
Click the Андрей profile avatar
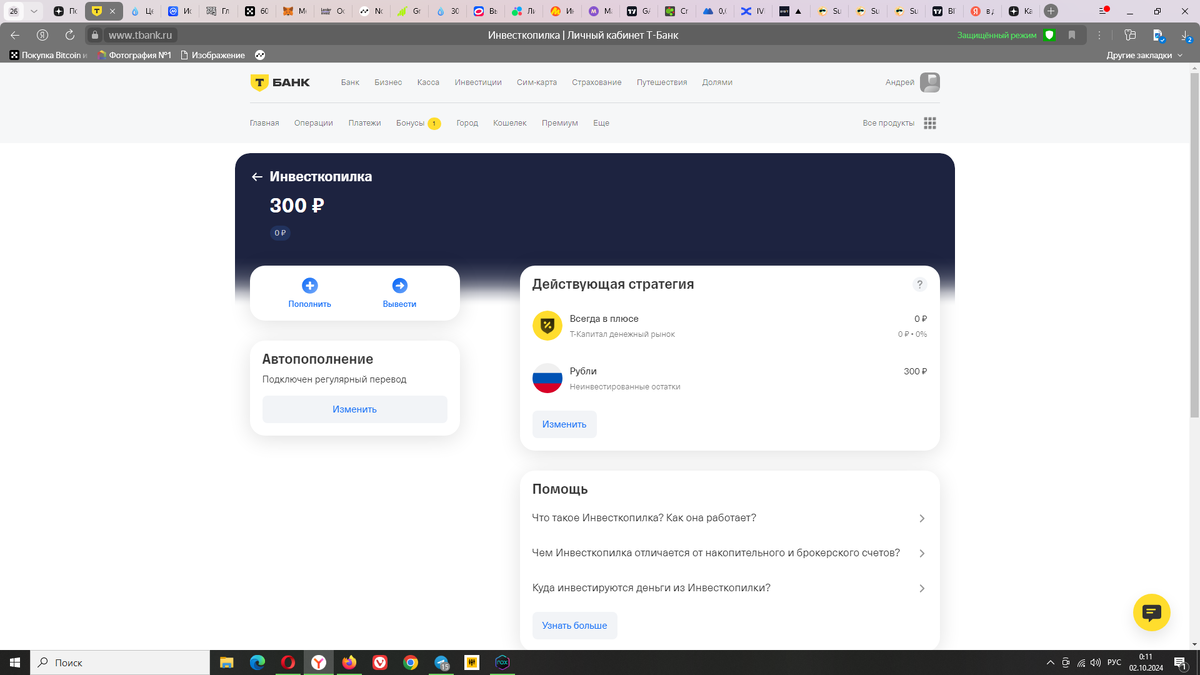[930, 82]
